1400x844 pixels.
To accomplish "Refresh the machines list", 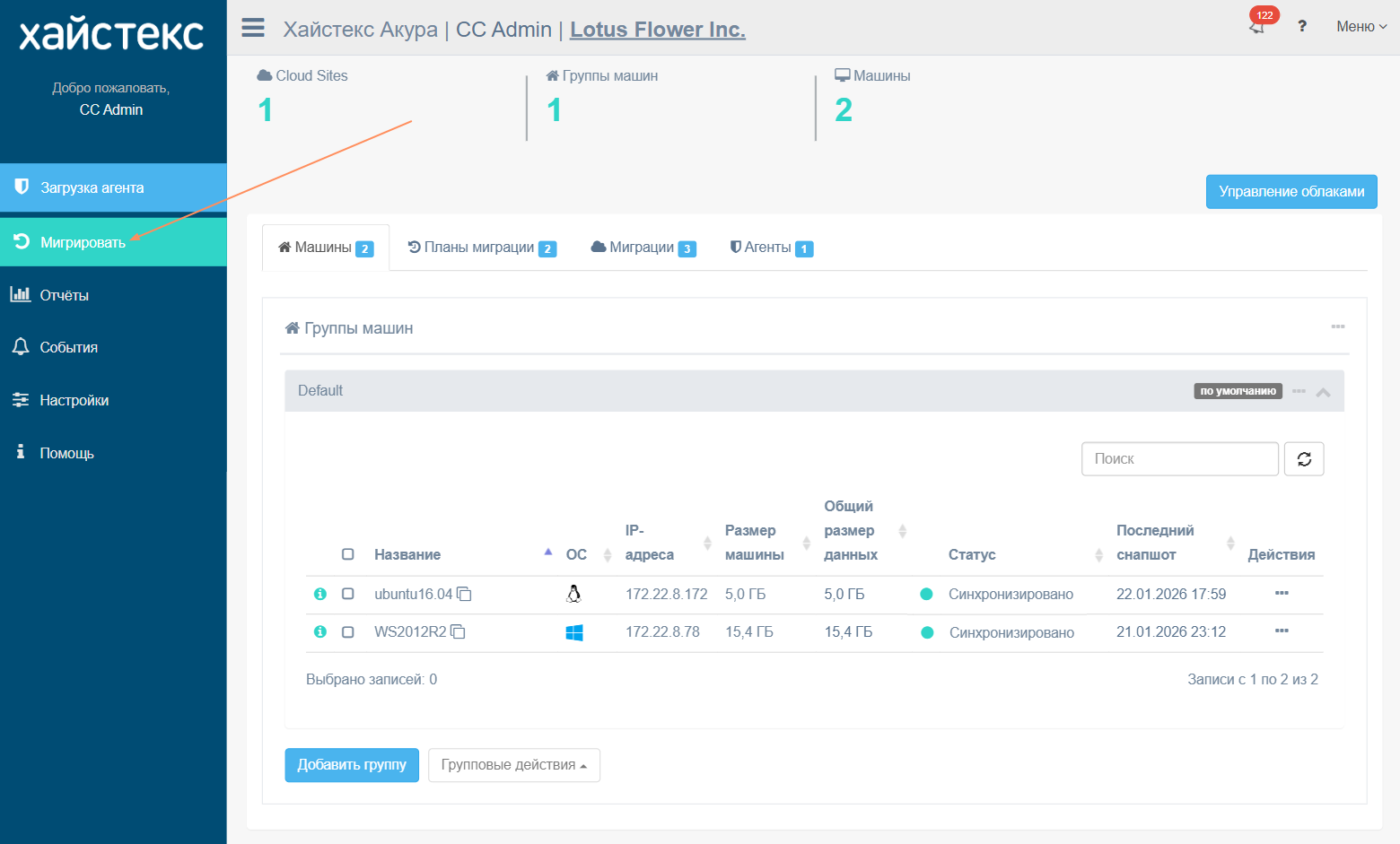I will click(1303, 459).
